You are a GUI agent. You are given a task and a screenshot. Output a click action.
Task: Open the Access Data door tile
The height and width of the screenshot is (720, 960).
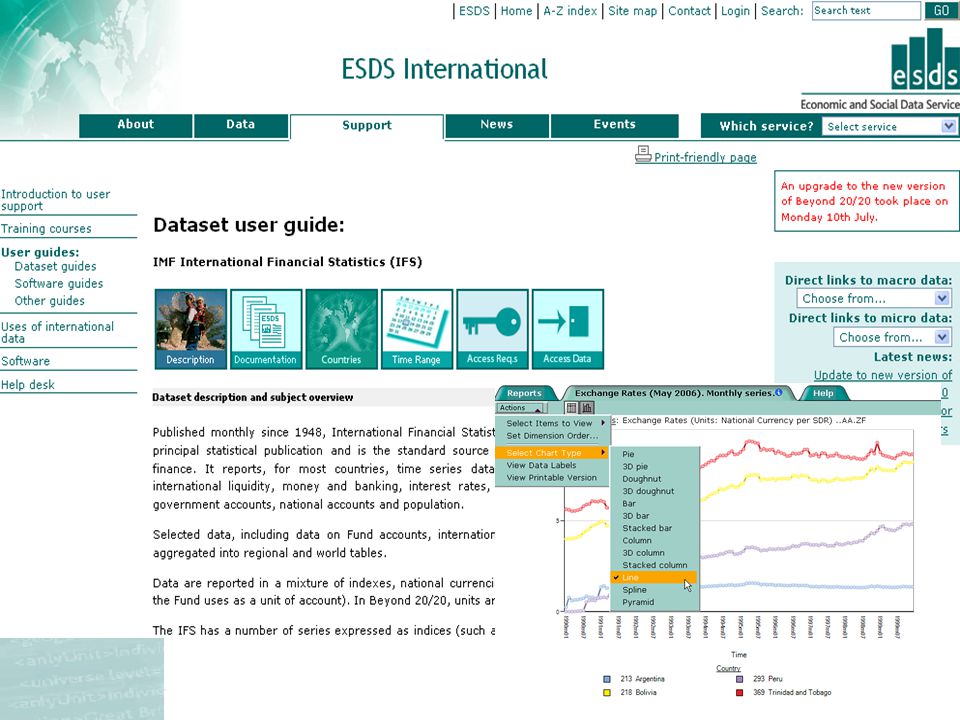[x=568, y=329]
